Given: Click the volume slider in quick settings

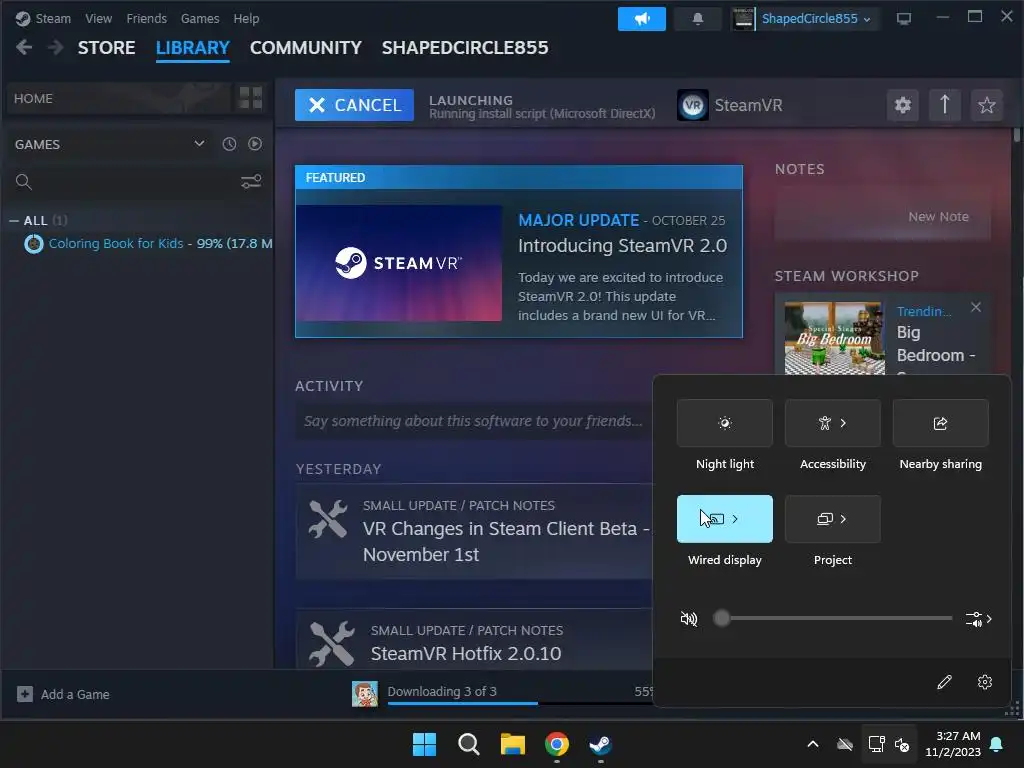Looking at the screenshot, I should pos(833,618).
